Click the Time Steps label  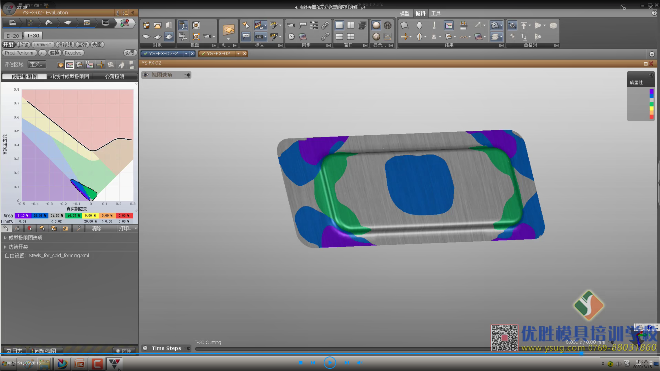pyautogui.click(x=166, y=348)
